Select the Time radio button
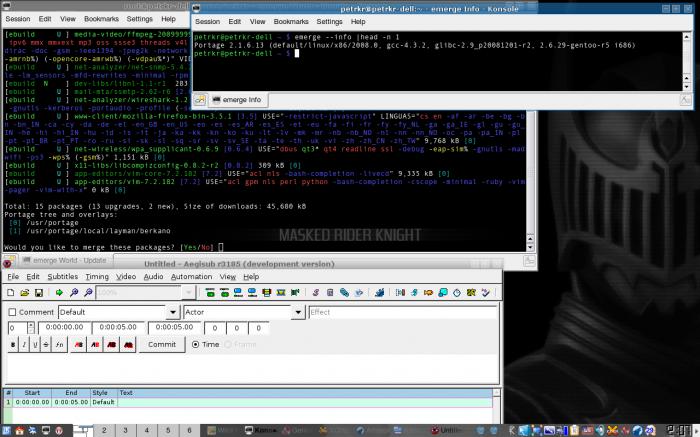The image size is (700, 437). [x=195, y=345]
